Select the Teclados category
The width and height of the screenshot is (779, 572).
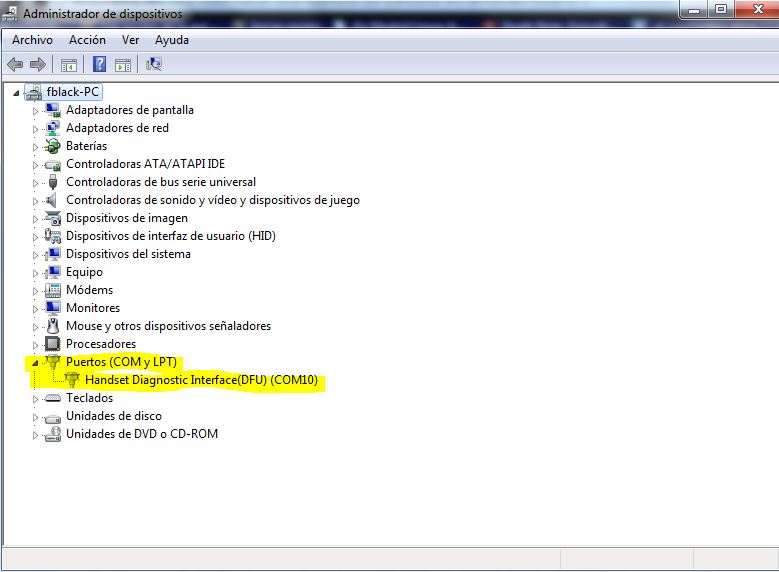point(89,398)
